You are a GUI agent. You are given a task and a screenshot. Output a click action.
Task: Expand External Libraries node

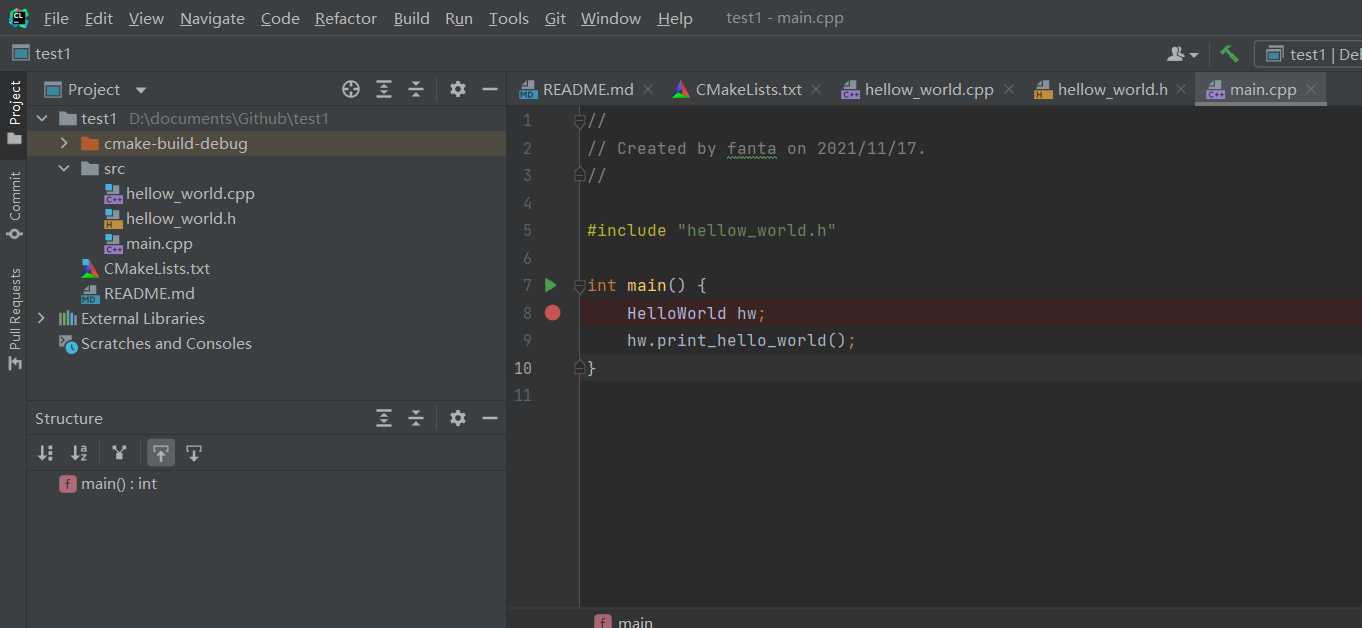(x=41, y=318)
